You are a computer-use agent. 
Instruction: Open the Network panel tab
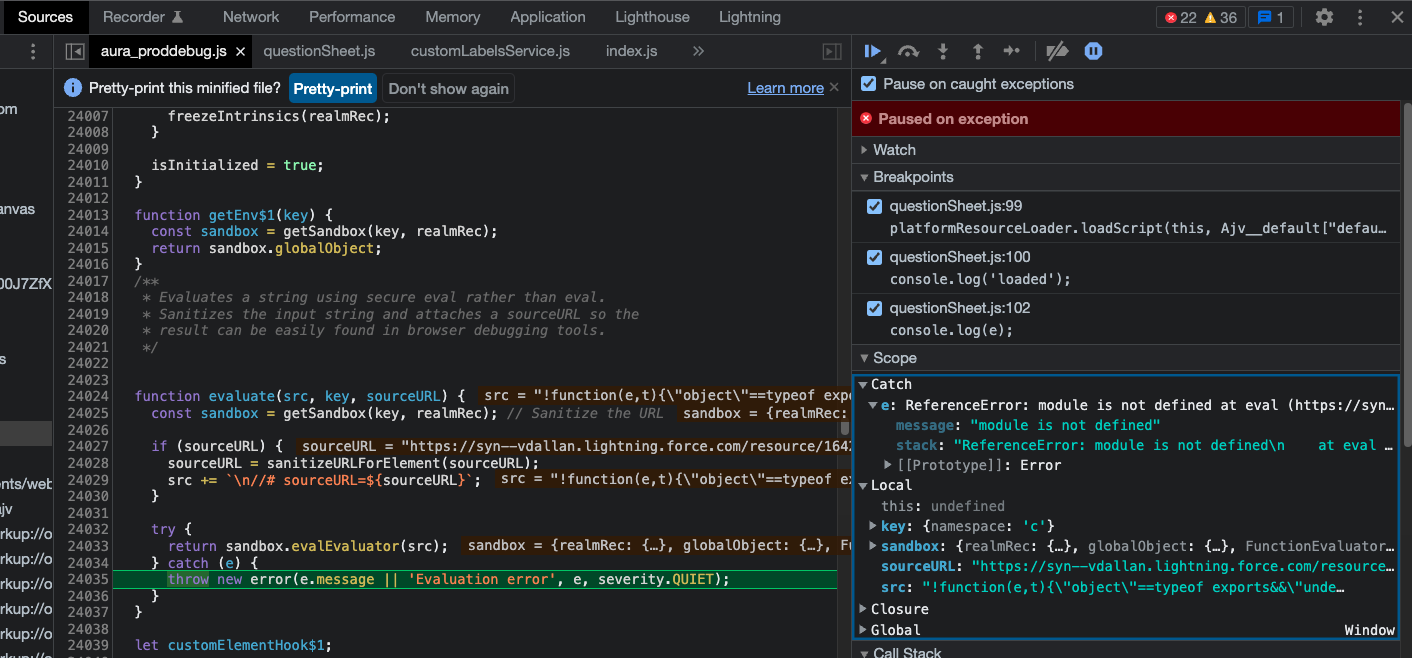coord(251,17)
